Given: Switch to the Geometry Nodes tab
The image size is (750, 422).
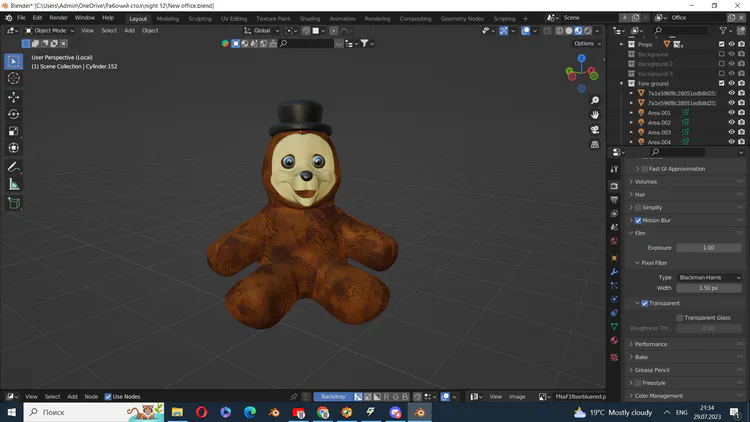Looking at the screenshot, I should [462, 19].
